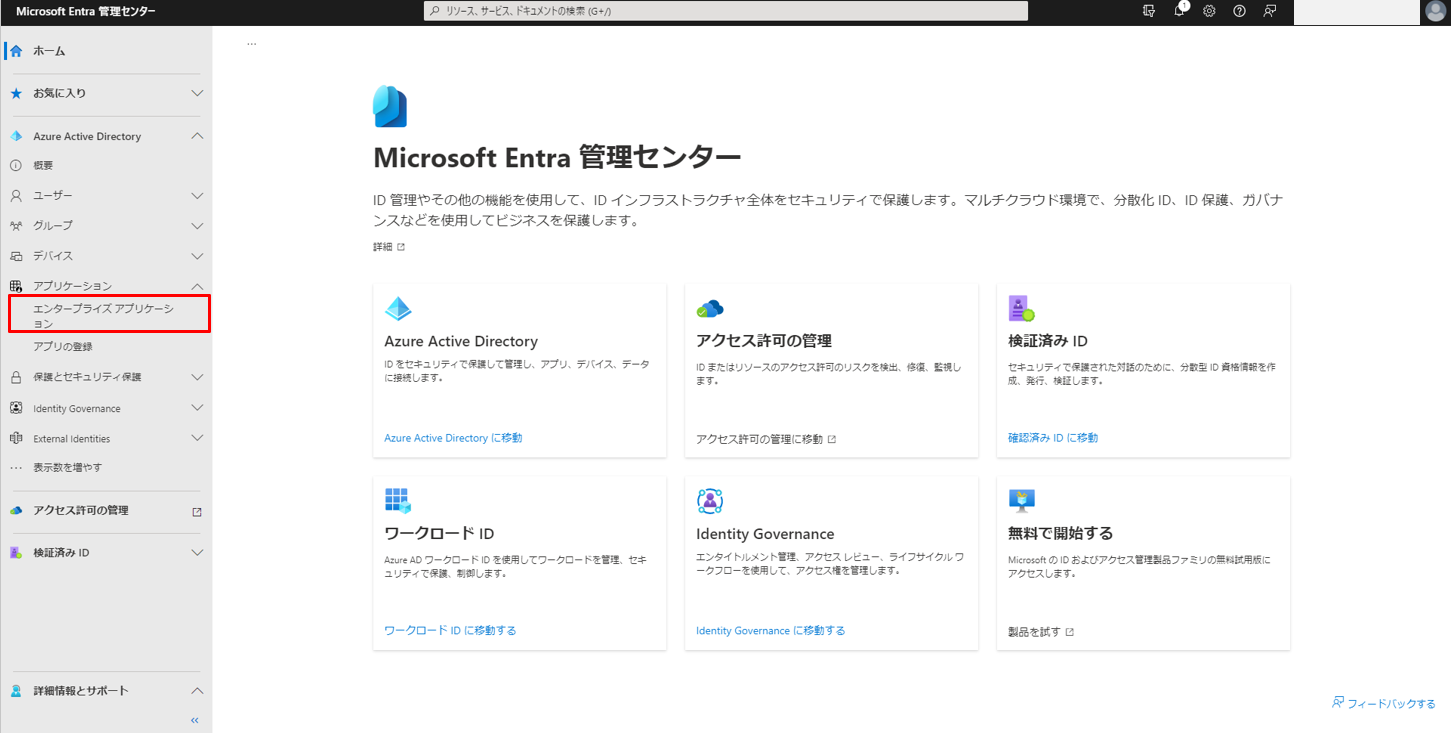
Task: Click the Azure Active Directory に移動 link
Action: pyautogui.click(x=453, y=438)
